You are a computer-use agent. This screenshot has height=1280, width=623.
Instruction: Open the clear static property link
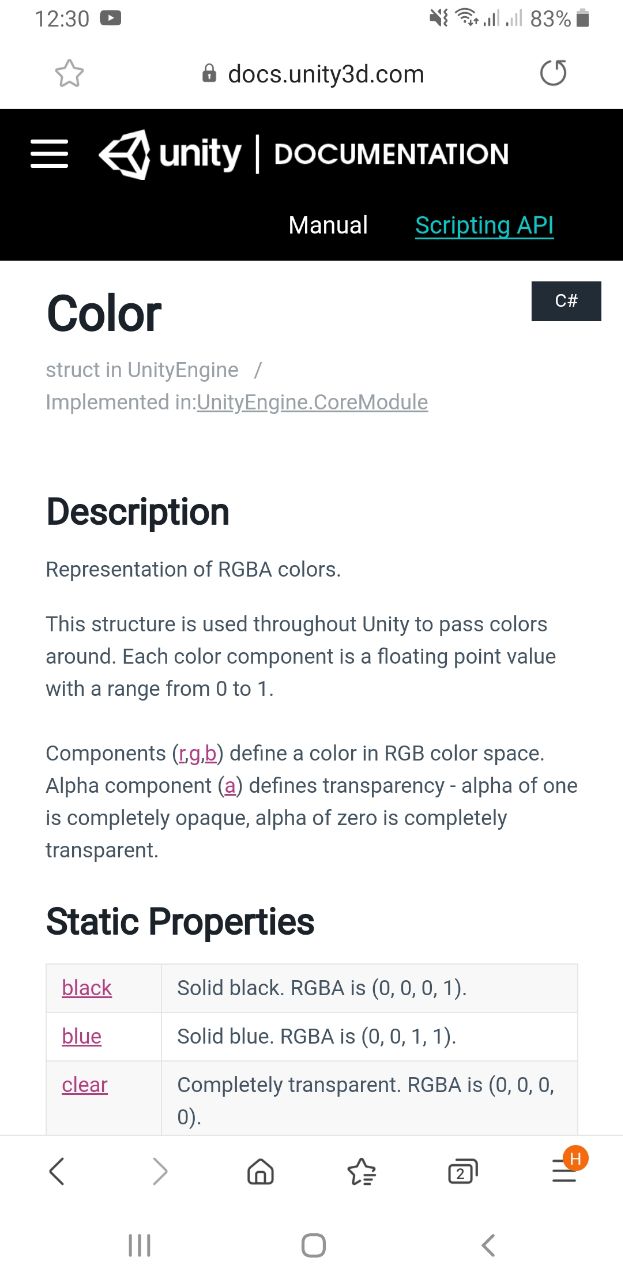pyautogui.click(x=85, y=1085)
